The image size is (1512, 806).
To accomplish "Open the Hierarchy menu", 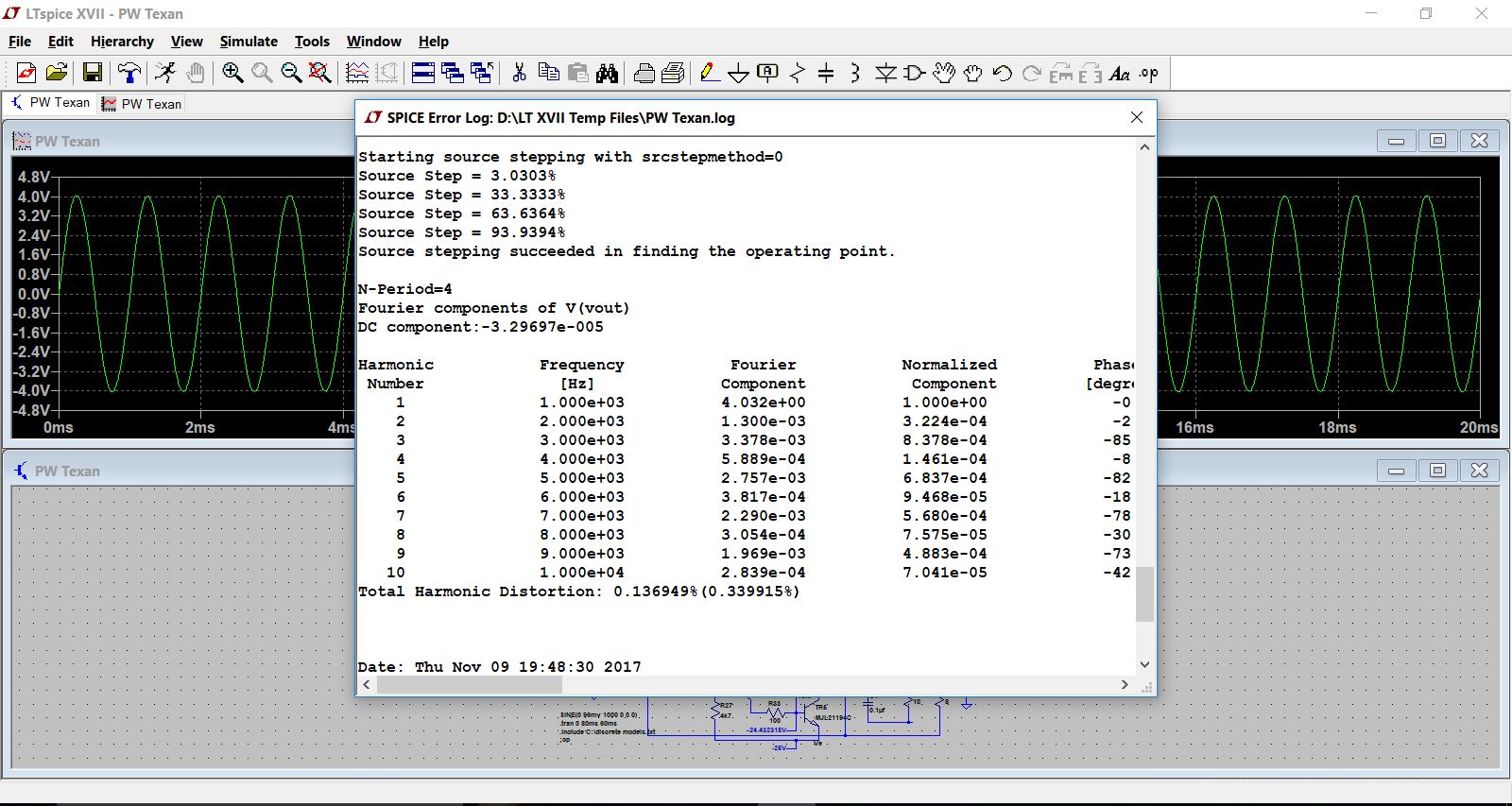I will coord(122,42).
